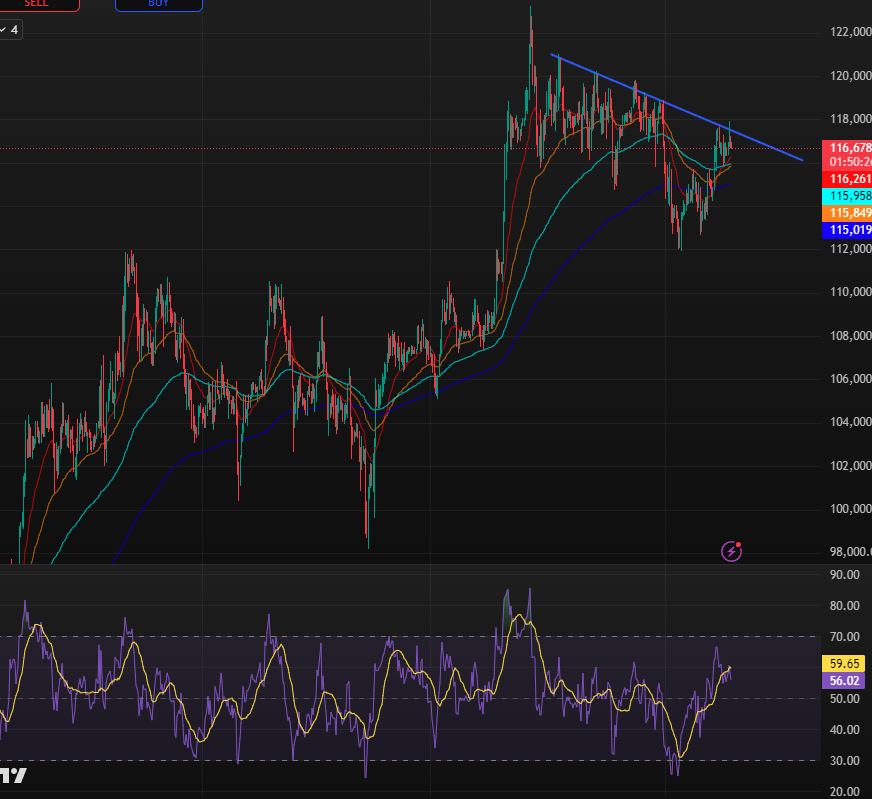Click the 100,000 price axis label
Viewport: 872px width, 799px height.
pos(850,509)
